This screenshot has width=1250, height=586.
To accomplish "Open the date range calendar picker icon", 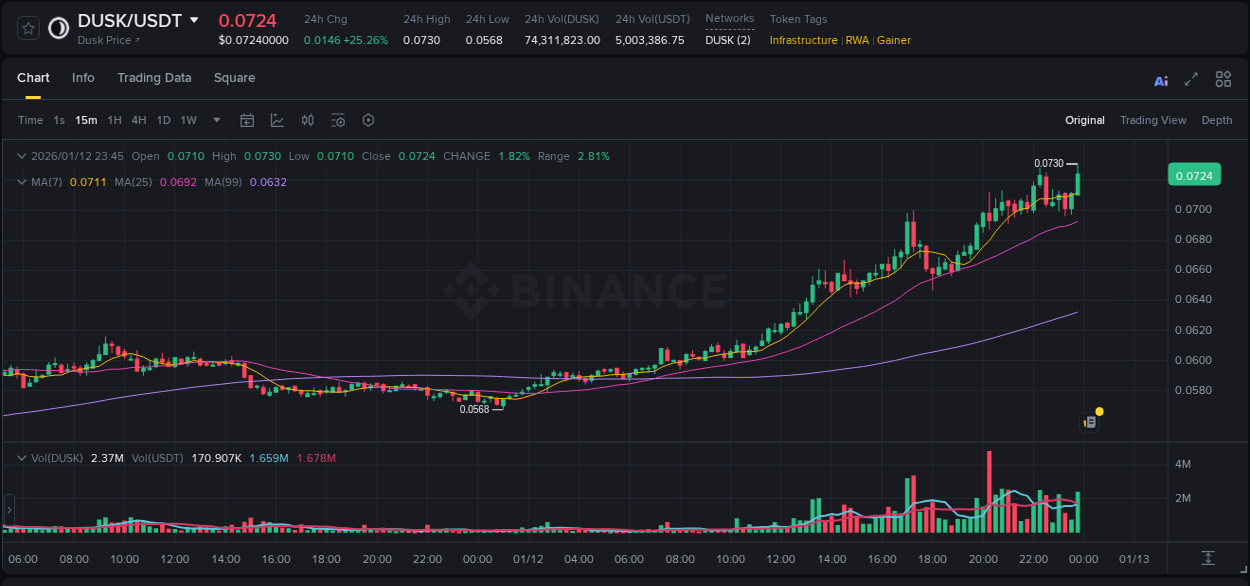I will [x=247, y=120].
